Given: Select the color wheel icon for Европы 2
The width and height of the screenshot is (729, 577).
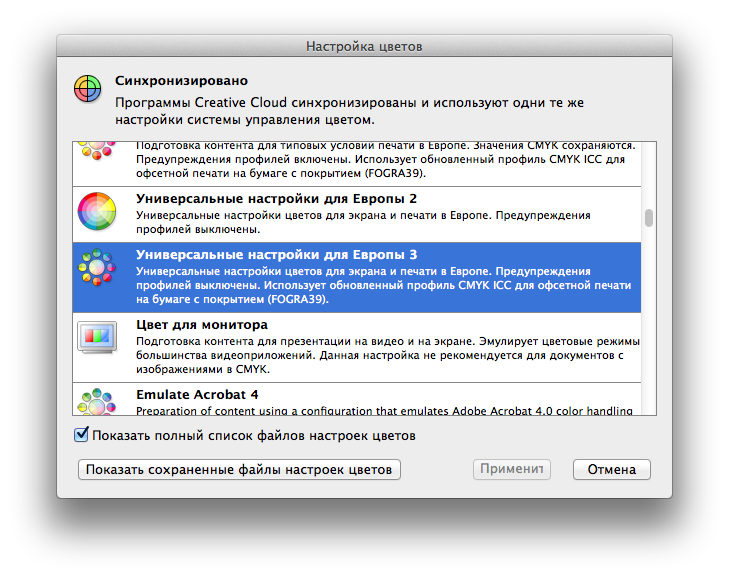Looking at the screenshot, I should pos(97,212).
